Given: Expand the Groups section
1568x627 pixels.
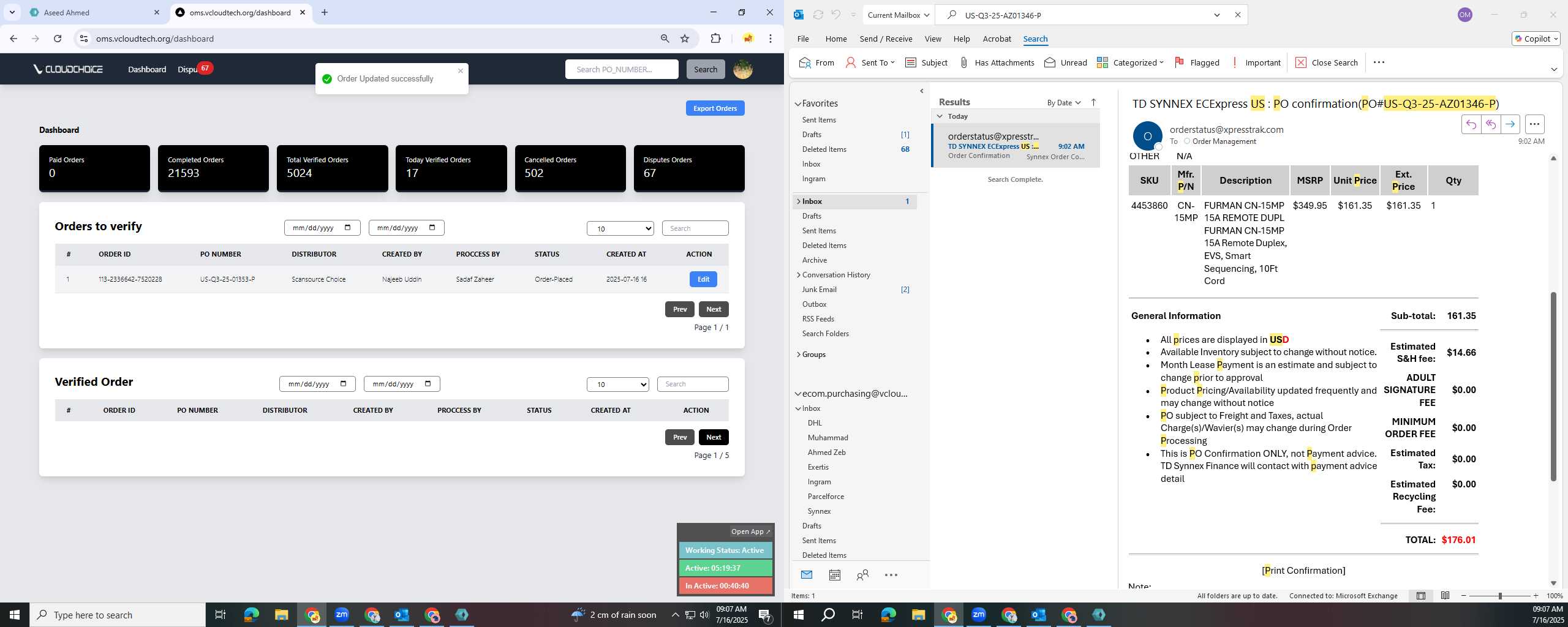Looking at the screenshot, I should [798, 355].
